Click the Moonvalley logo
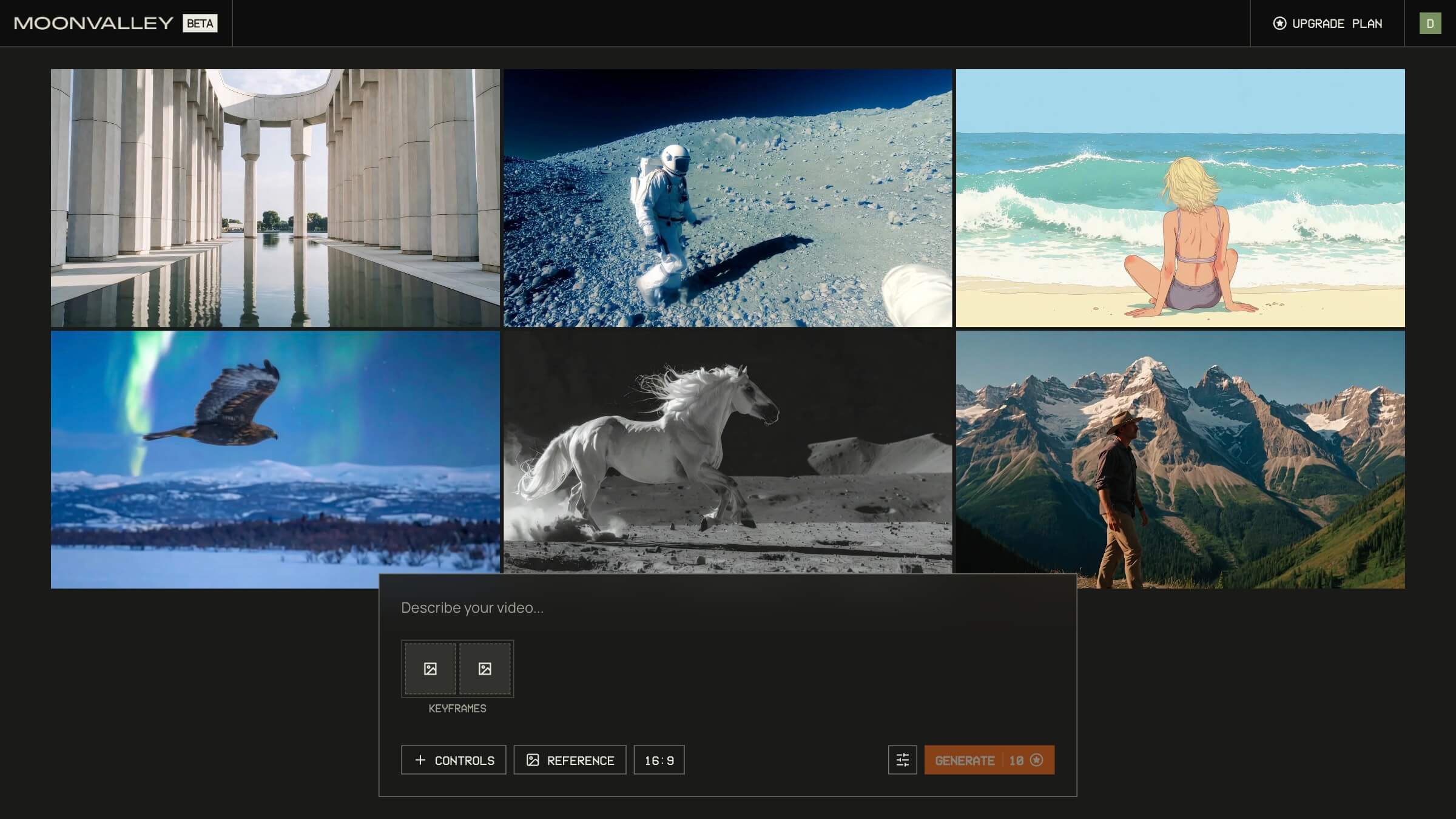 (x=94, y=23)
